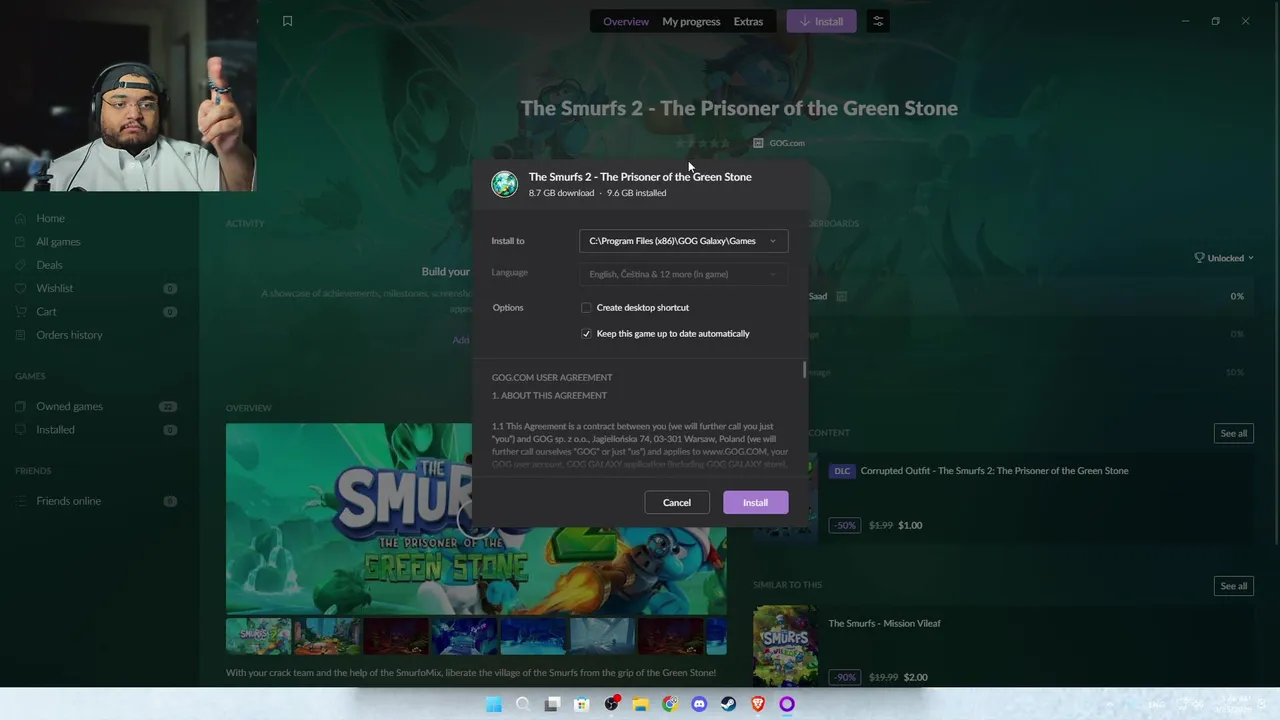
Task: Switch to the Overview tab
Action: point(626,21)
